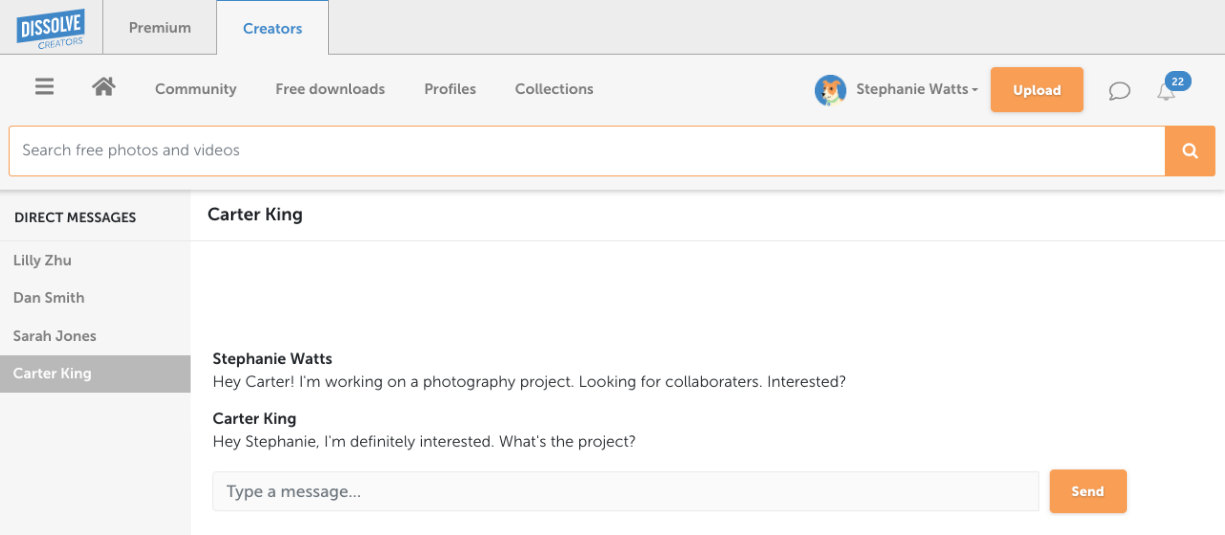Image resolution: width=1225 pixels, height=535 pixels.
Task: Open the chat messages bubble icon
Action: point(1119,91)
